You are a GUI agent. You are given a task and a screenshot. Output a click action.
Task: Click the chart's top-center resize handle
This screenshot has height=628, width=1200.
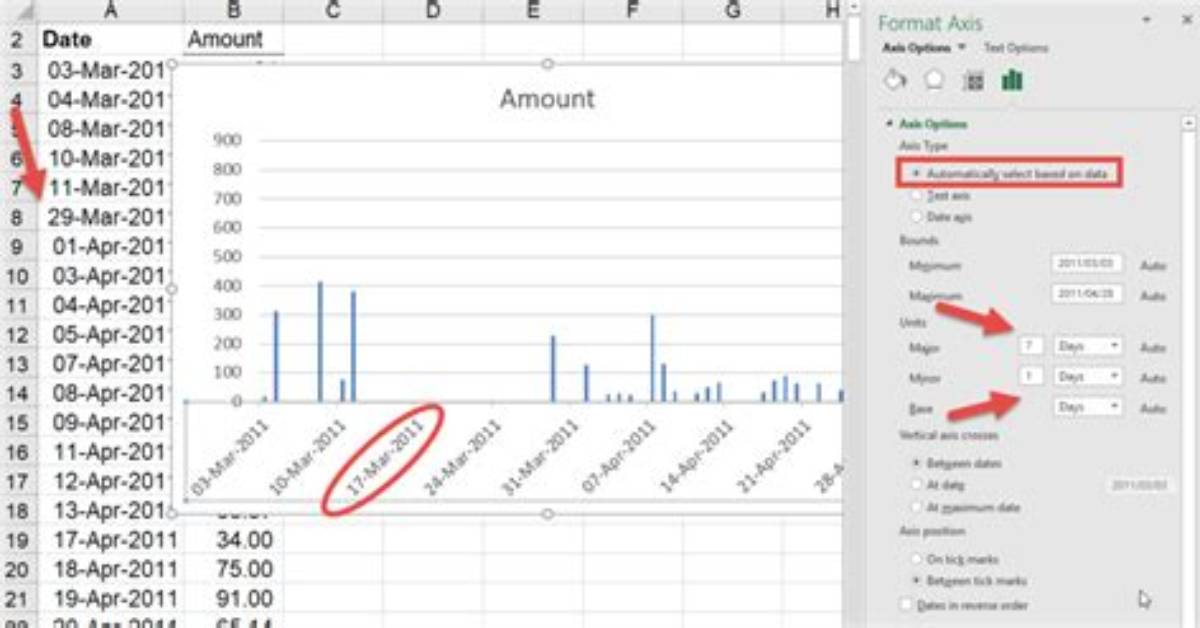(547, 64)
